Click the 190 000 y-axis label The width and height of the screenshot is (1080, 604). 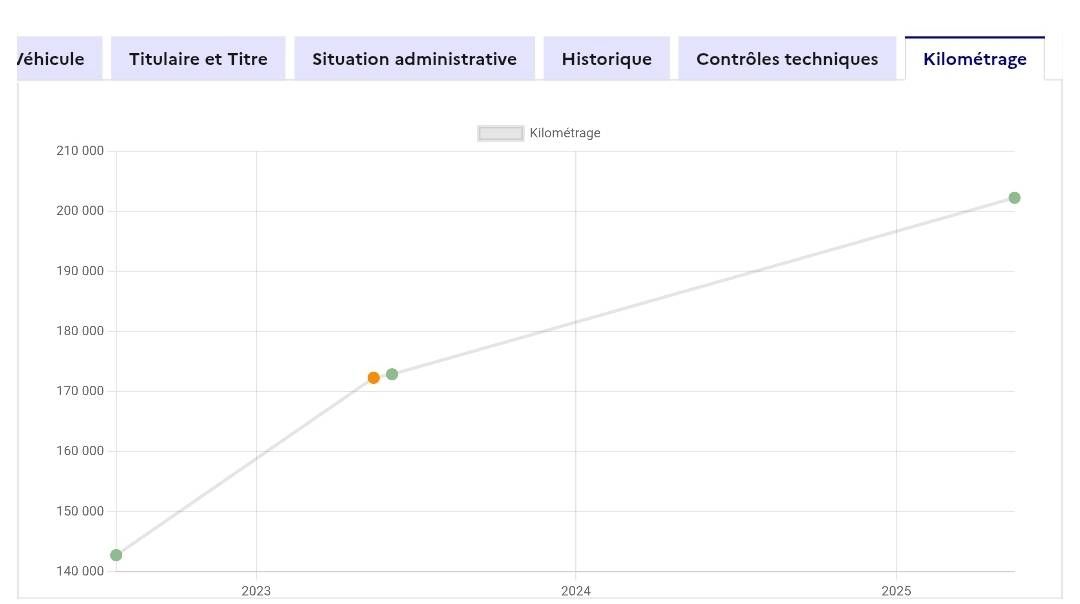[80, 271]
